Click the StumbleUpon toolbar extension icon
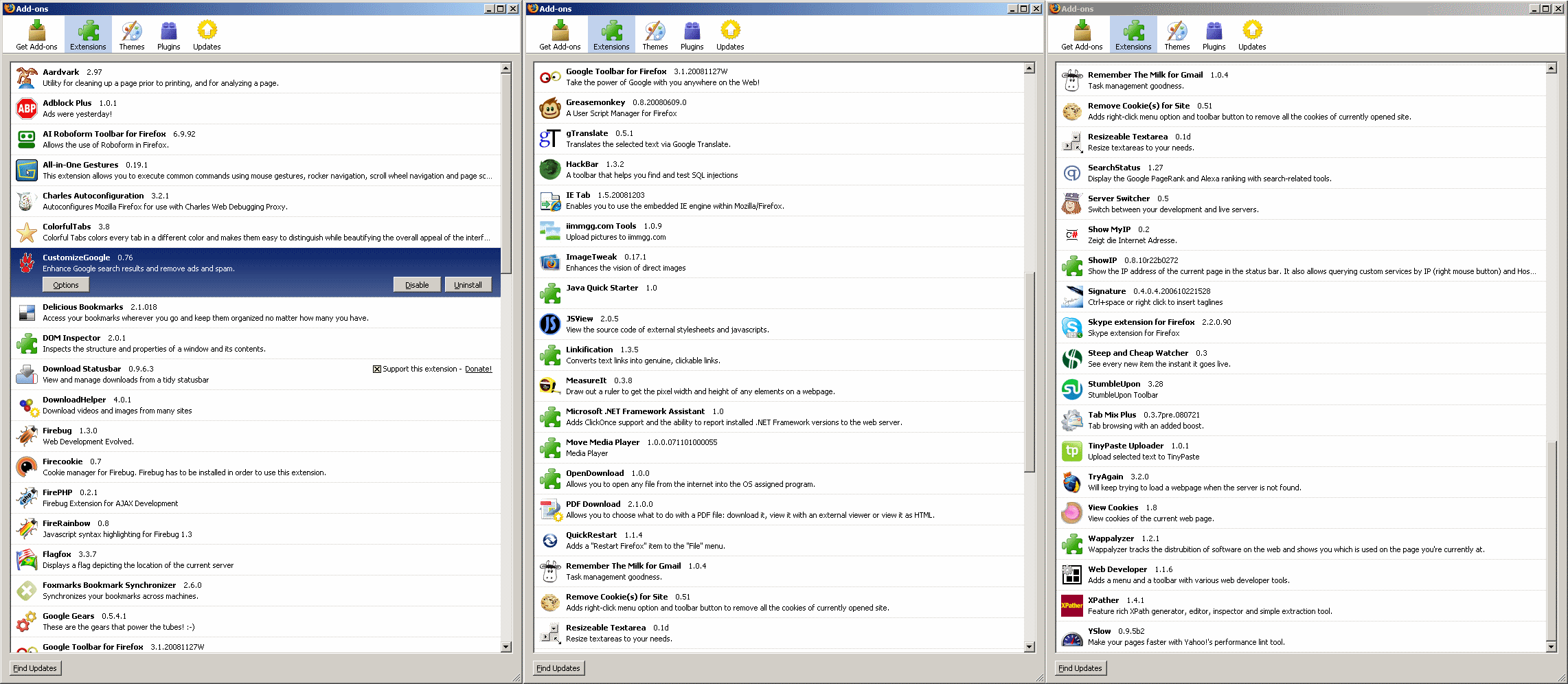 tap(1071, 389)
